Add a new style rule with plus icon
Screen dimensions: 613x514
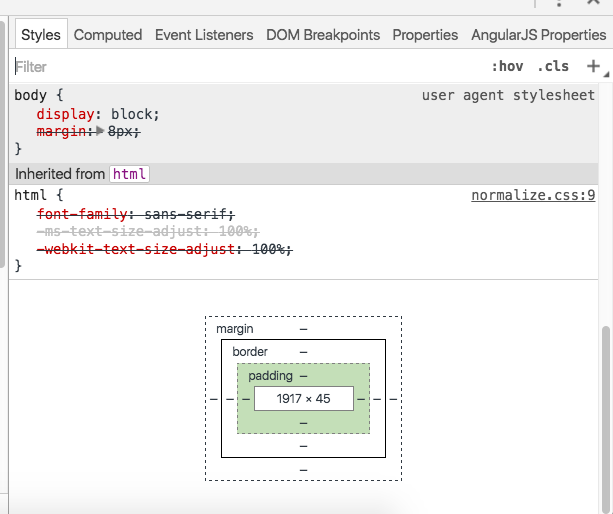point(593,66)
